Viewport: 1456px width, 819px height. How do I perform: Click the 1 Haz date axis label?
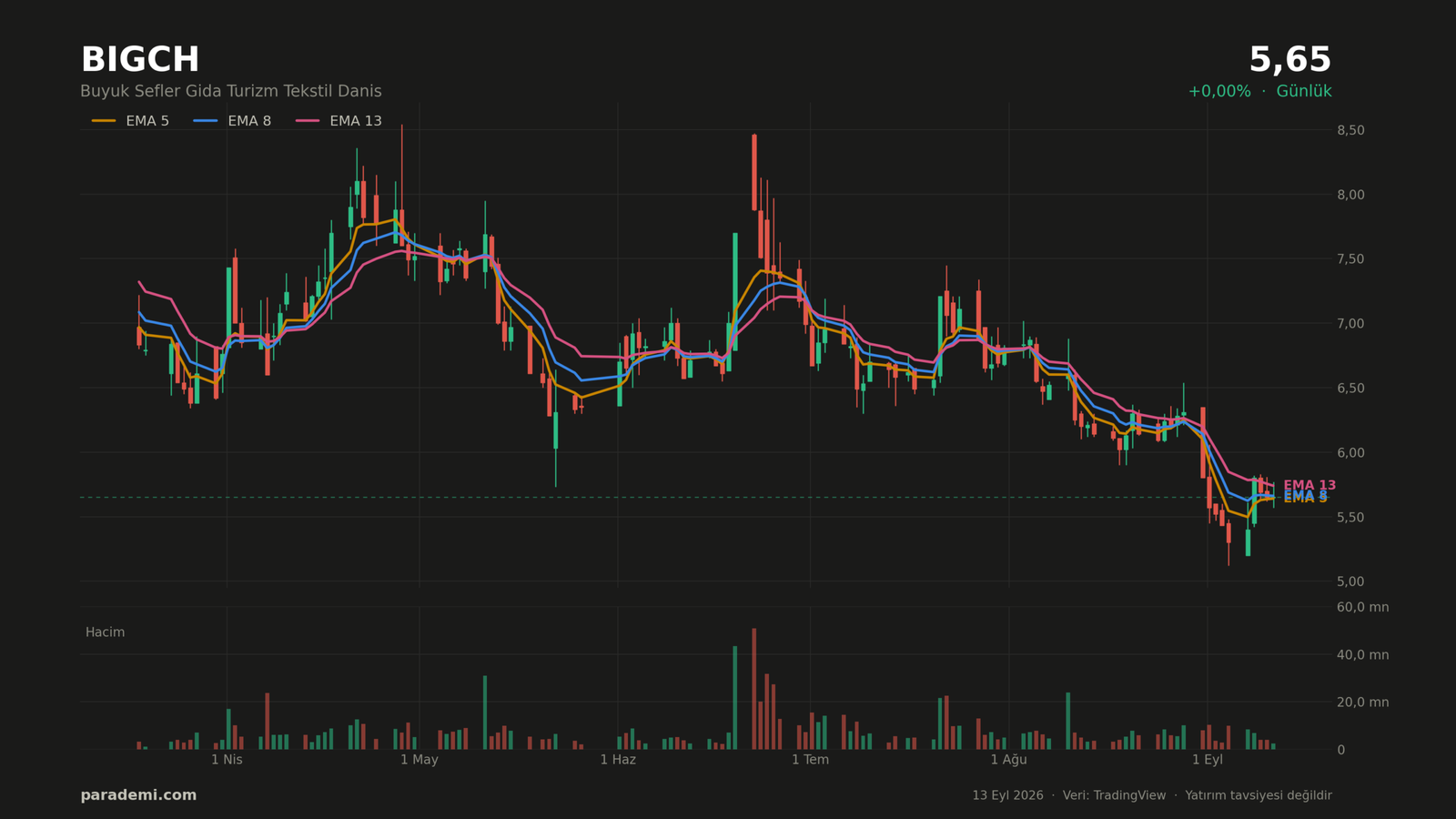618,760
